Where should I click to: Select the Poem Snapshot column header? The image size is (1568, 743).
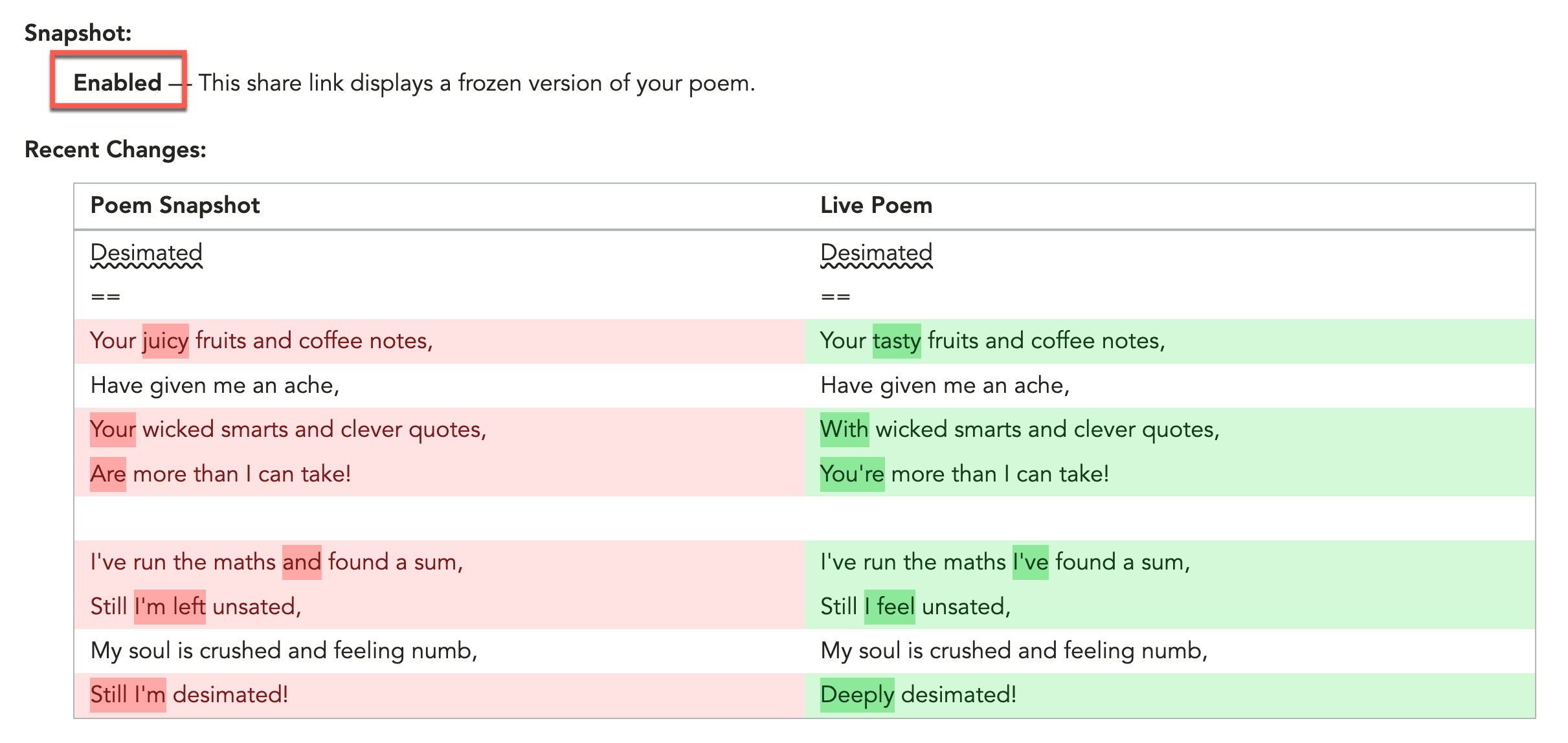pyautogui.click(x=175, y=205)
